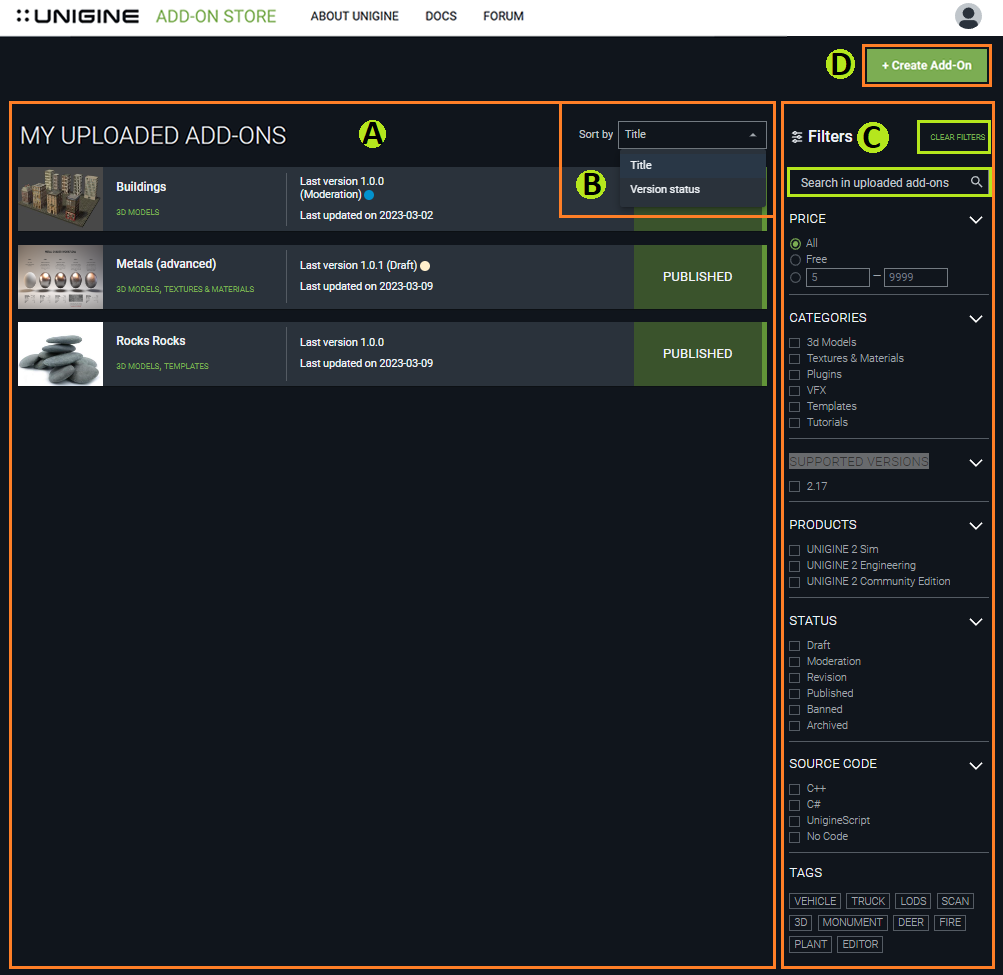Collapse the PRICE filter section

[x=975, y=219]
